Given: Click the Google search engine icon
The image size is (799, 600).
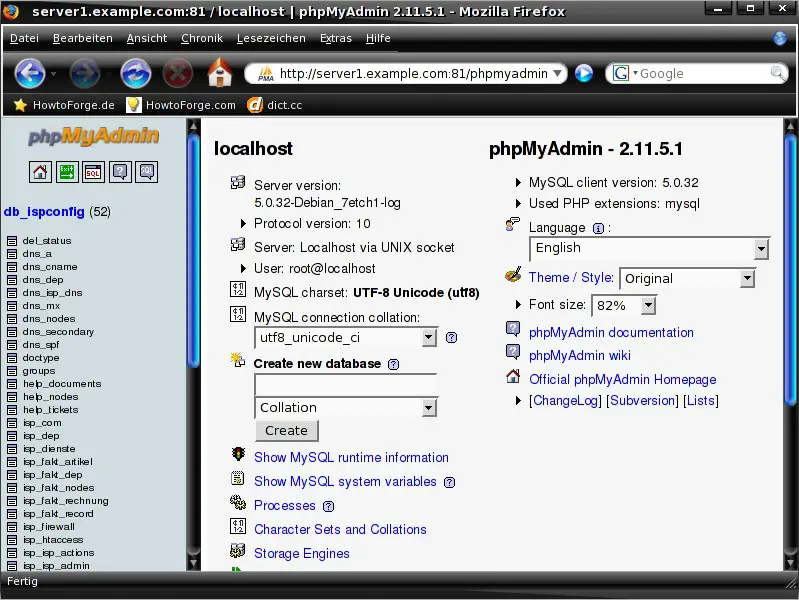Looking at the screenshot, I should coord(620,73).
